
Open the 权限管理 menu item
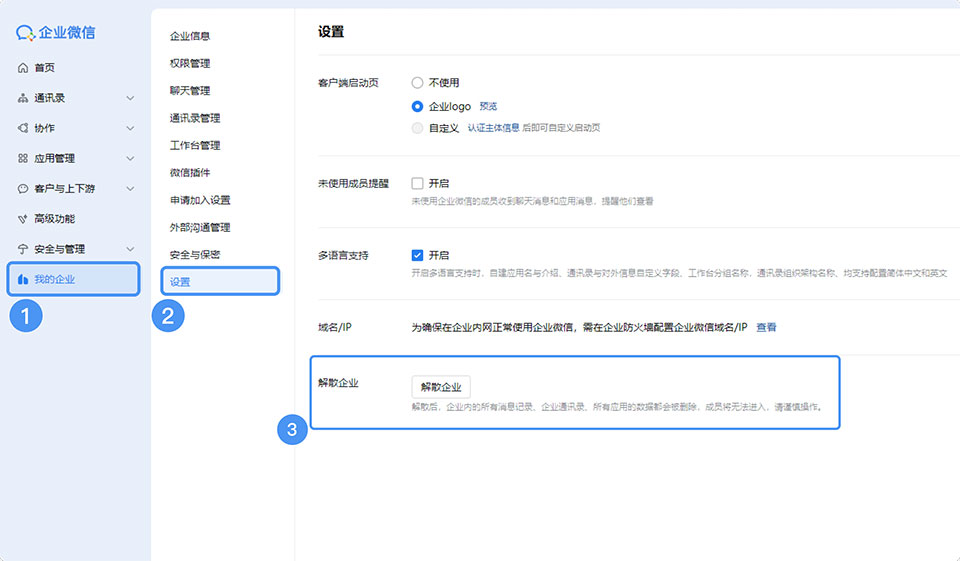click(190, 63)
